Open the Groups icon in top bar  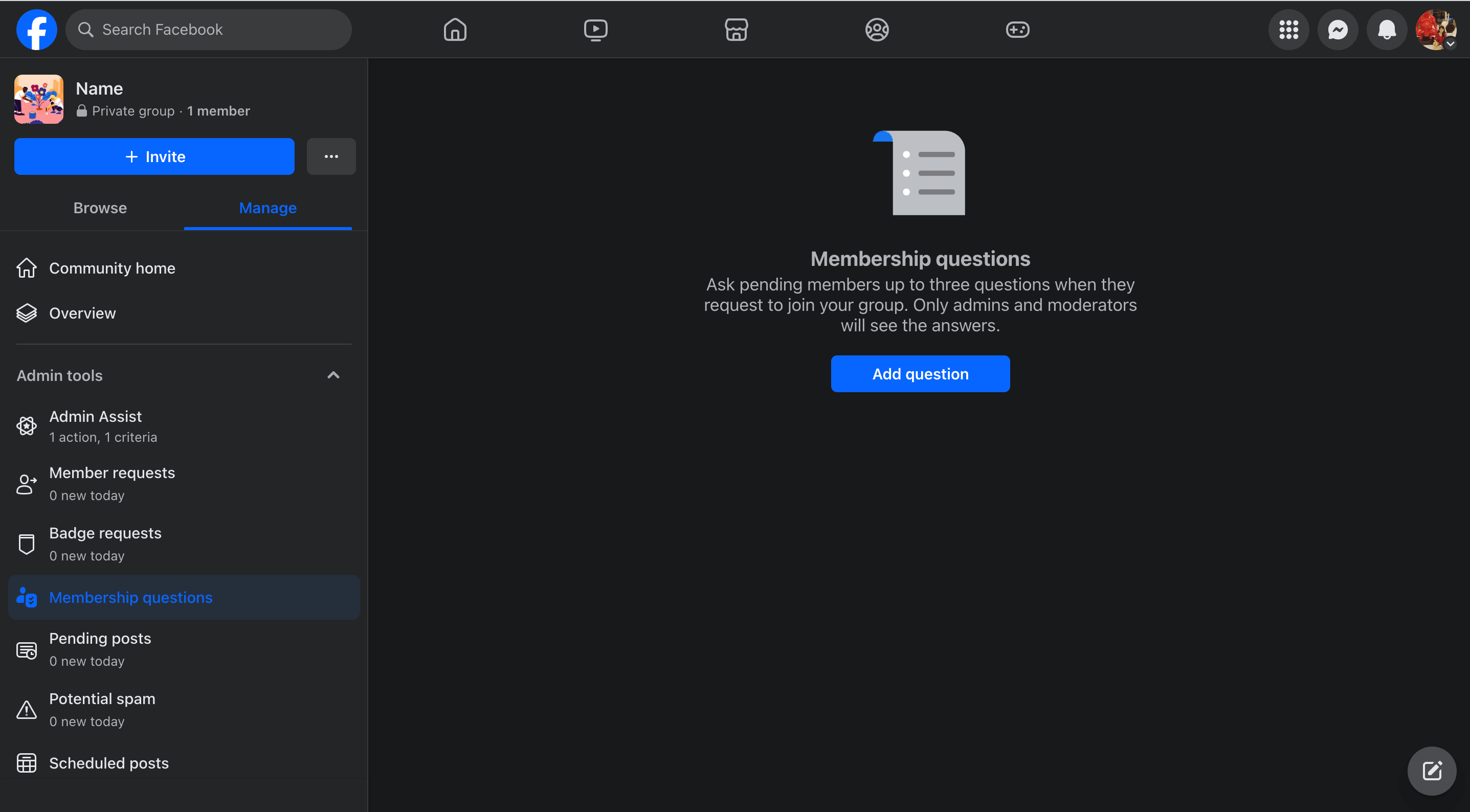point(877,30)
